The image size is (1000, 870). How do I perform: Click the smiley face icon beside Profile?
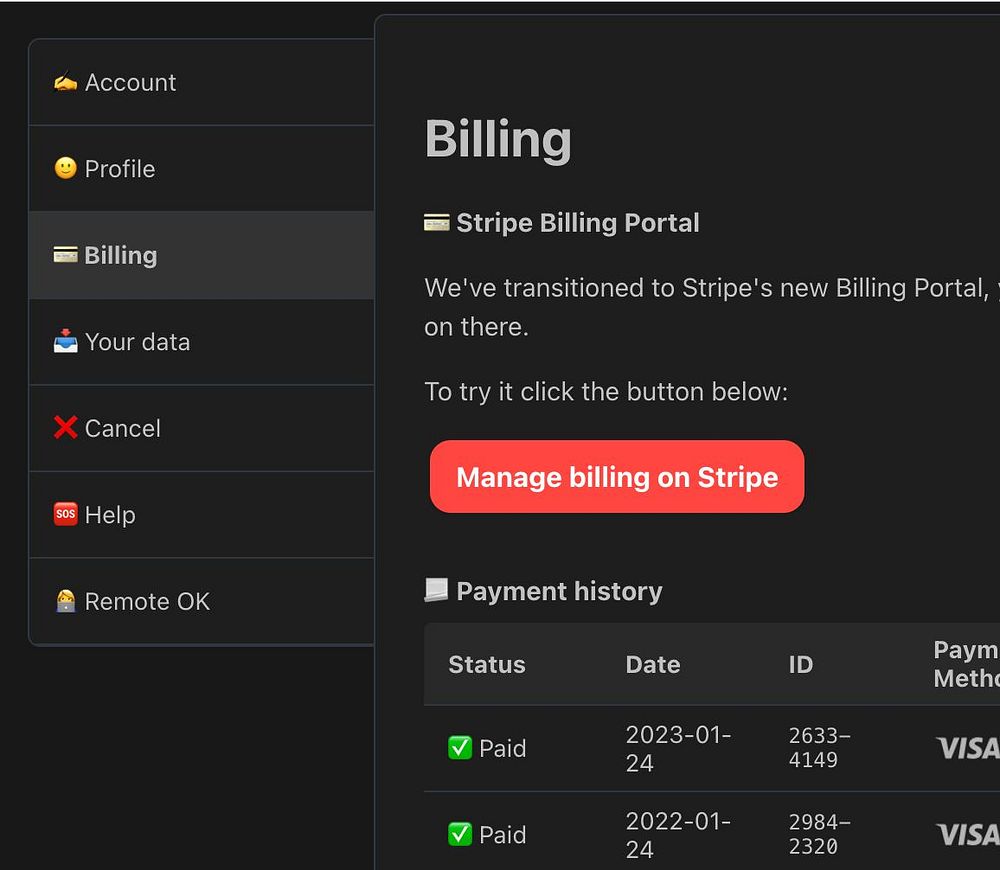[65, 168]
